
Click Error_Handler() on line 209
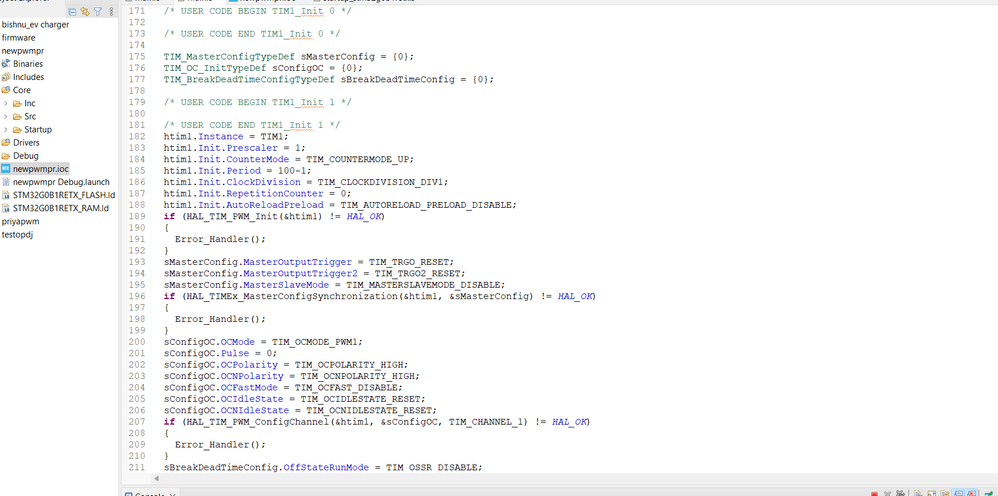(220, 444)
